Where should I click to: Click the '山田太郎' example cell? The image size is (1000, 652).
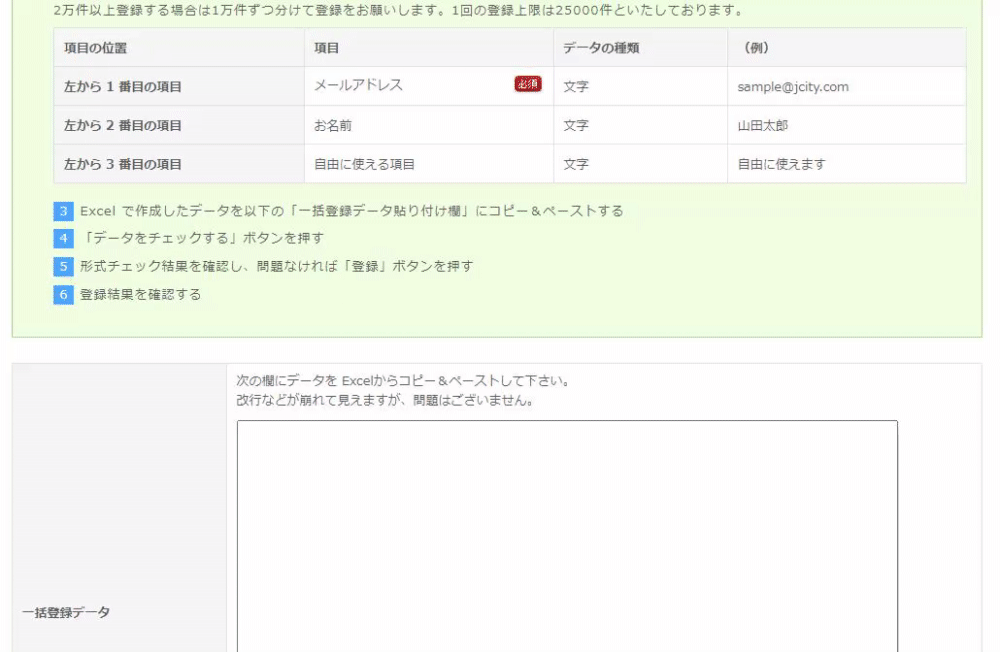(846, 125)
